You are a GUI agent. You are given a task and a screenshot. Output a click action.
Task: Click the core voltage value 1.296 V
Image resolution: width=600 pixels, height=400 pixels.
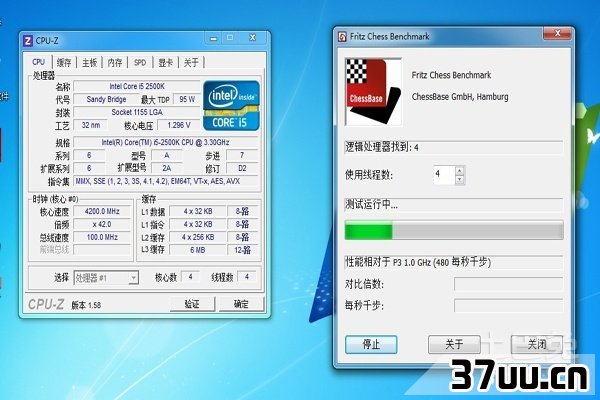point(179,125)
